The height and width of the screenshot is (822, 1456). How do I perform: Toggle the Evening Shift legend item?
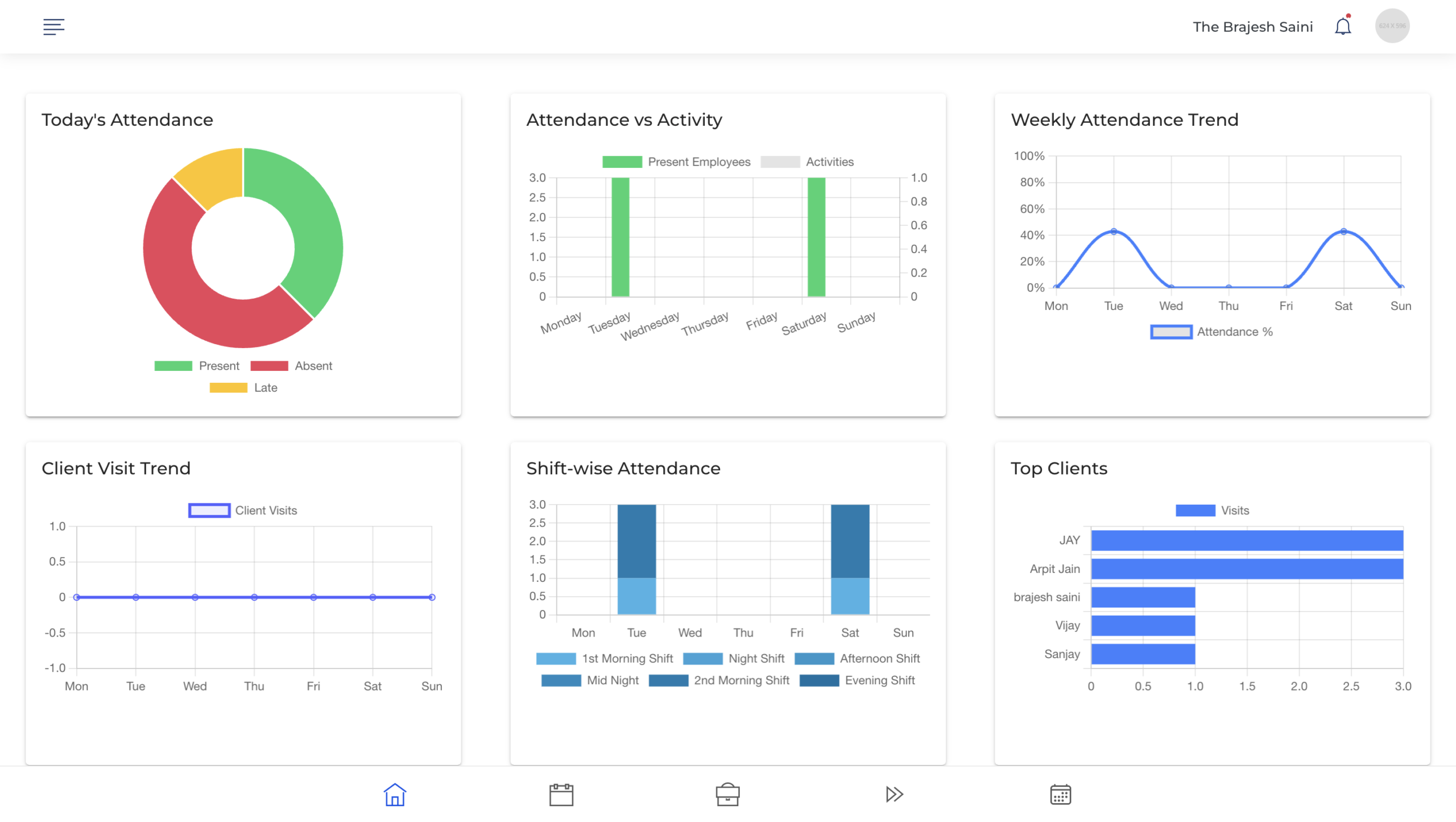click(x=857, y=680)
